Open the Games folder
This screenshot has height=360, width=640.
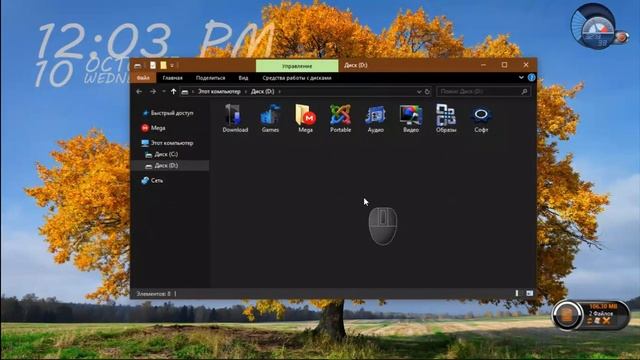point(270,118)
